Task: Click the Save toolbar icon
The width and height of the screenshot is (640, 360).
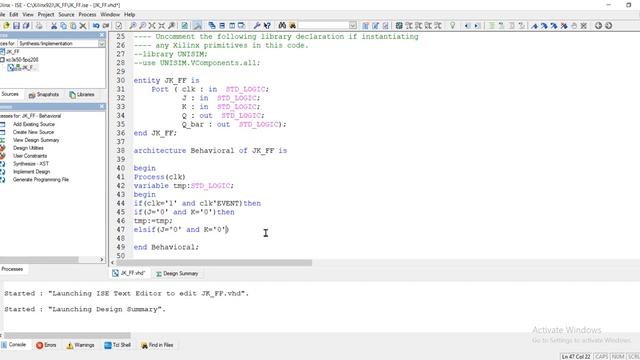Action: coord(16,26)
